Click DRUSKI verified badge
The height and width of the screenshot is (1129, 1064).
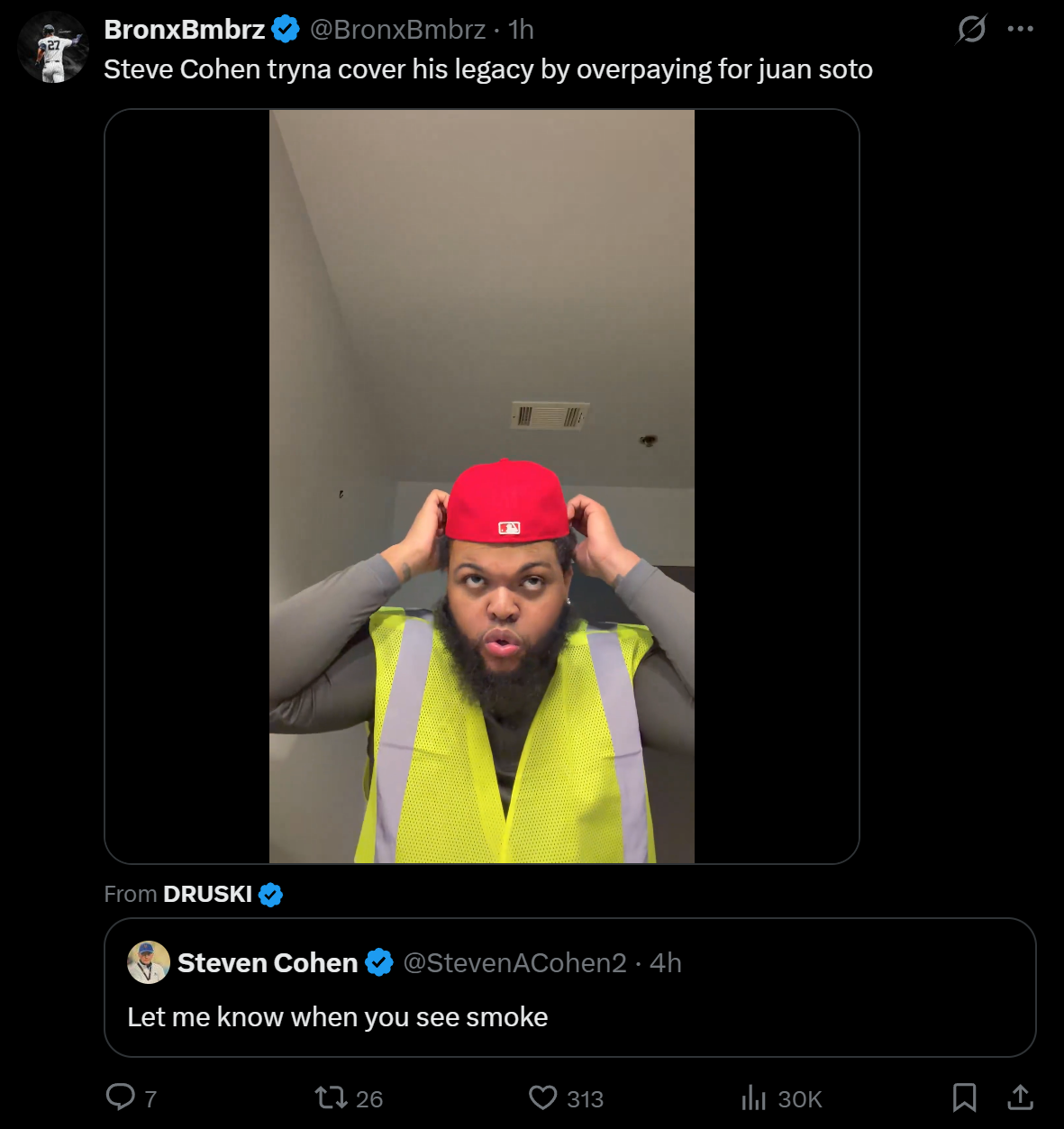click(x=270, y=895)
